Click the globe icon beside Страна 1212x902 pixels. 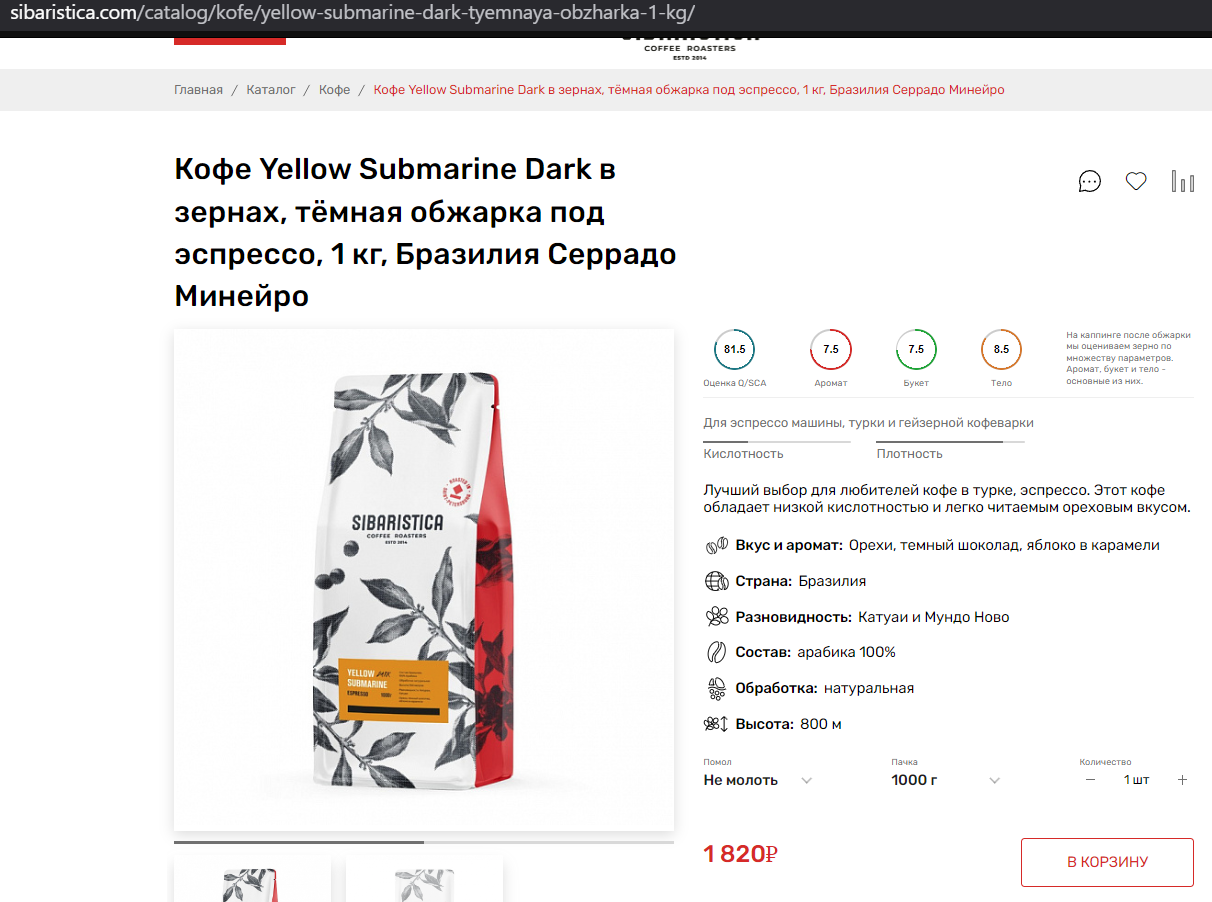click(x=716, y=581)
